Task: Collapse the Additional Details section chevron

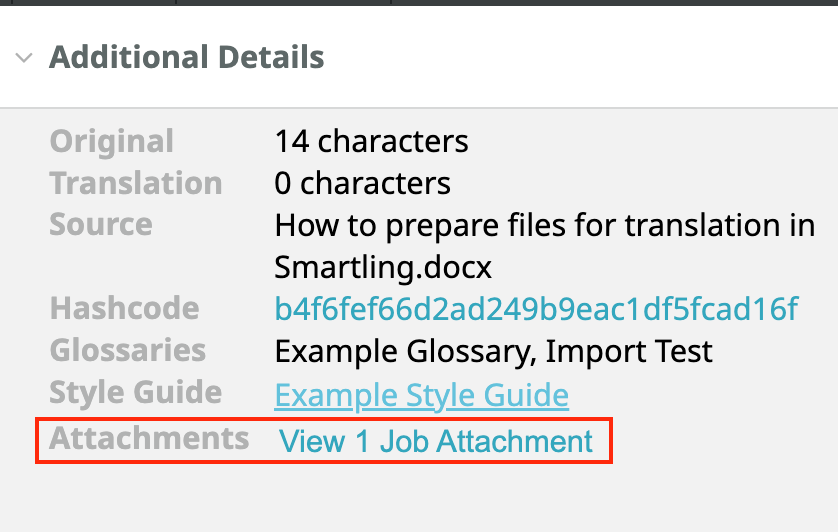Action: tap(24, 58)
